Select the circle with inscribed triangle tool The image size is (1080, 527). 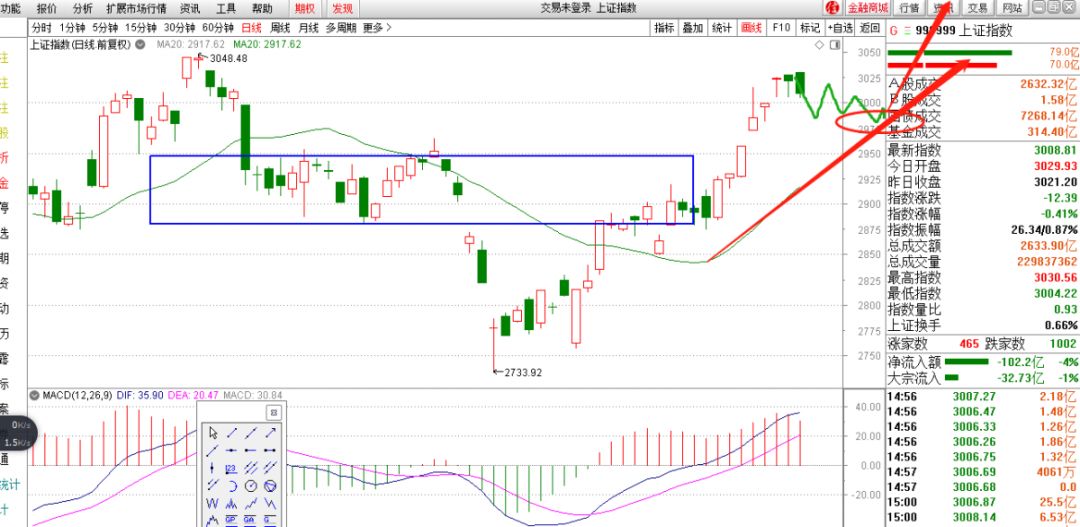pos(270,486)
